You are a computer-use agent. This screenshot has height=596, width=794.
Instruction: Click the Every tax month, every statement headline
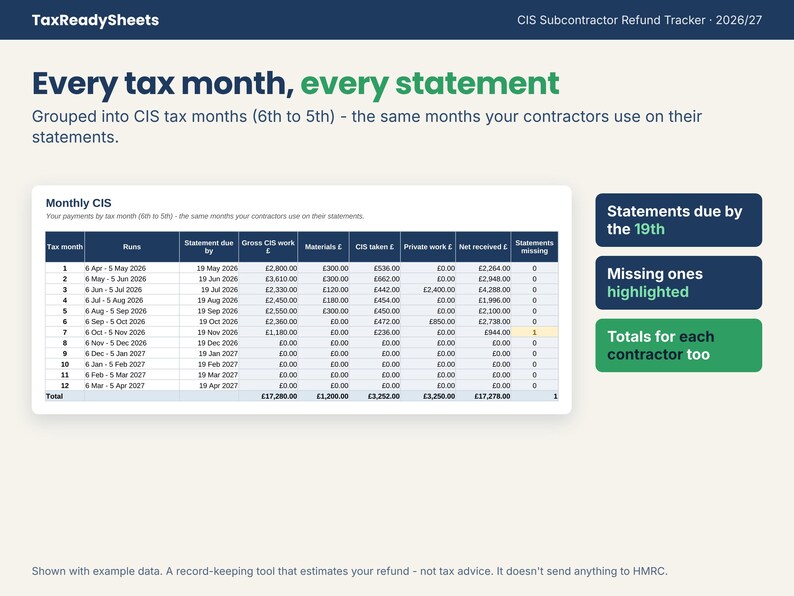coord(296,84)
